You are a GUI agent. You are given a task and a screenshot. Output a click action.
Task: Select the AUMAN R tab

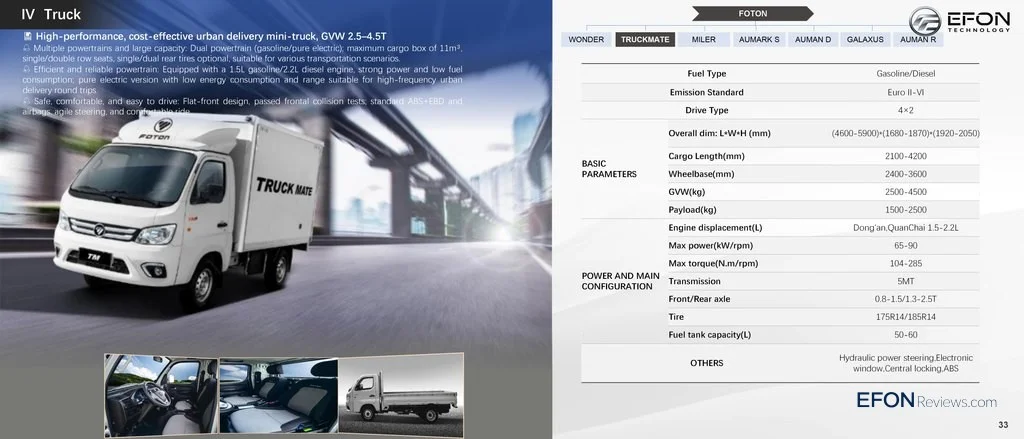(918, 39)
